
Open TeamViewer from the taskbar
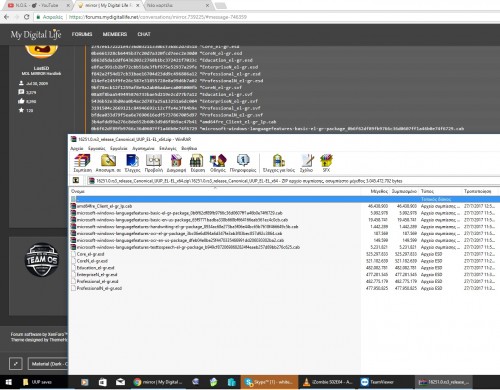click(377, 382)
